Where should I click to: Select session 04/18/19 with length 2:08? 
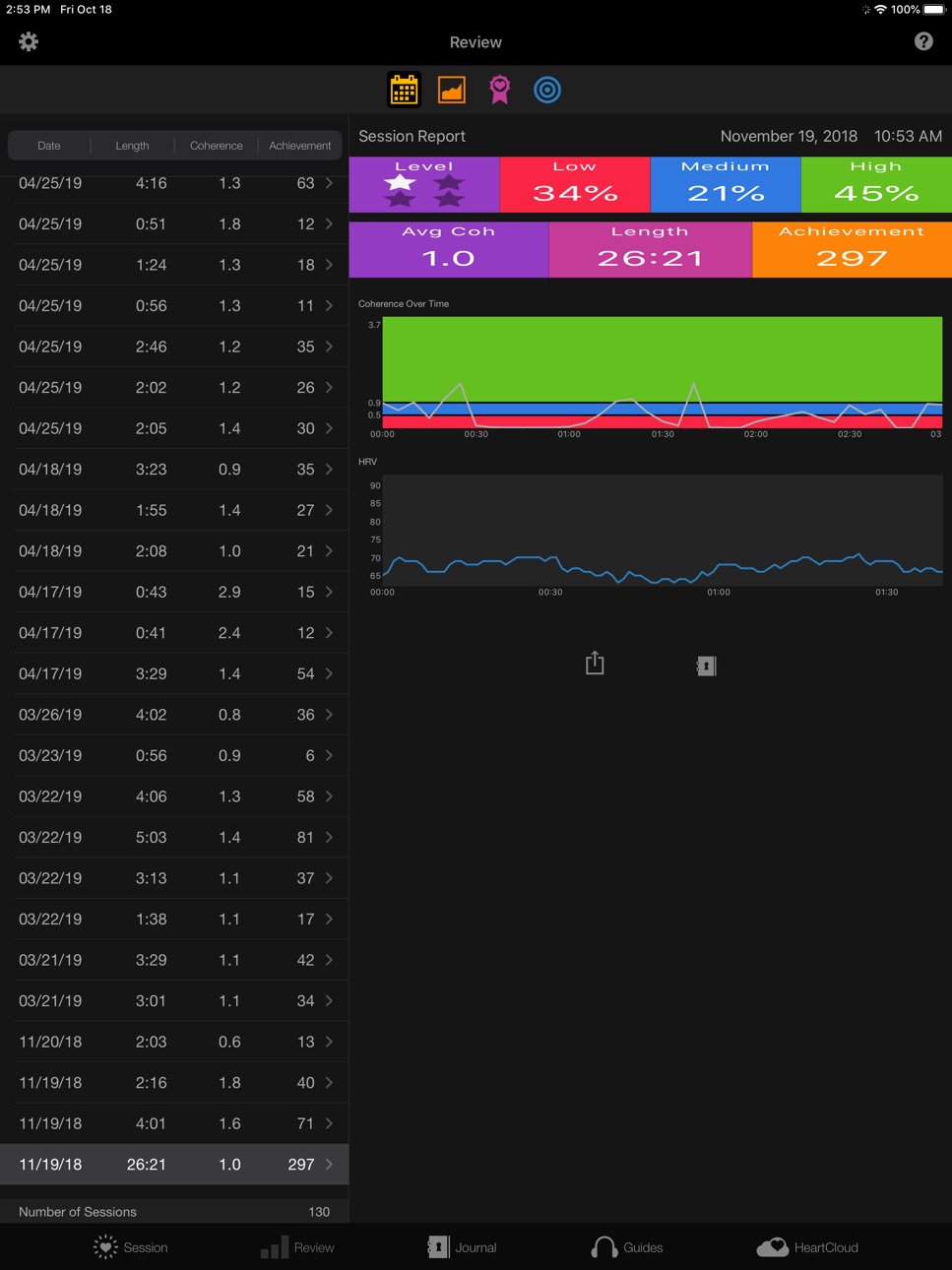point(174,551)
